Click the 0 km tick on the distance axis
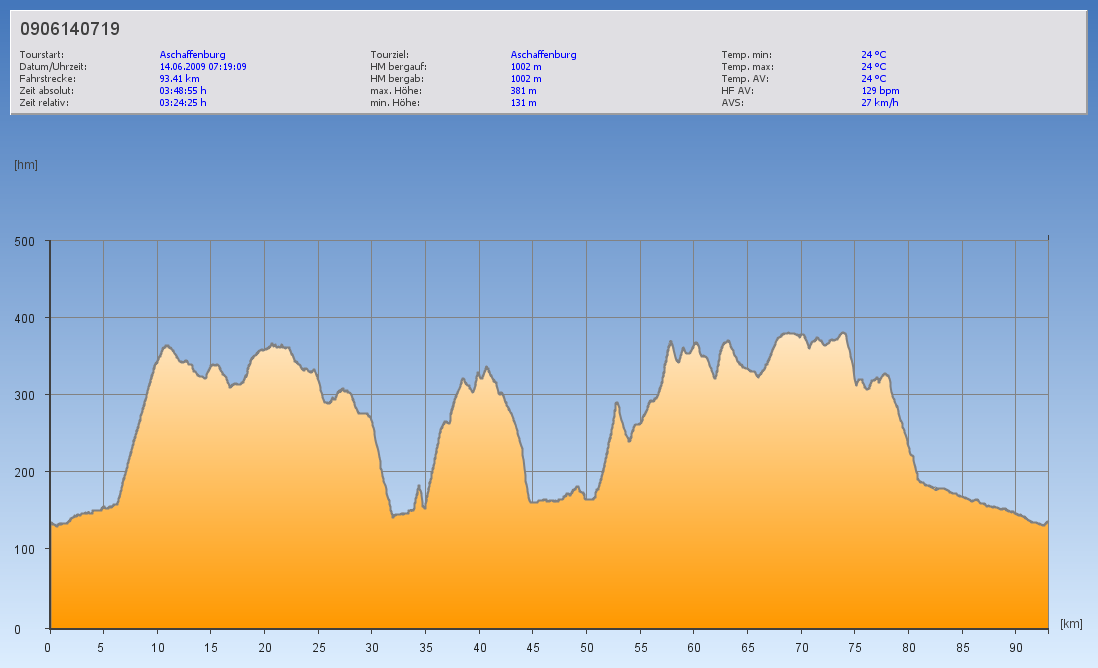This screenshot has height=668, width=1098. [x=48, y=647]
